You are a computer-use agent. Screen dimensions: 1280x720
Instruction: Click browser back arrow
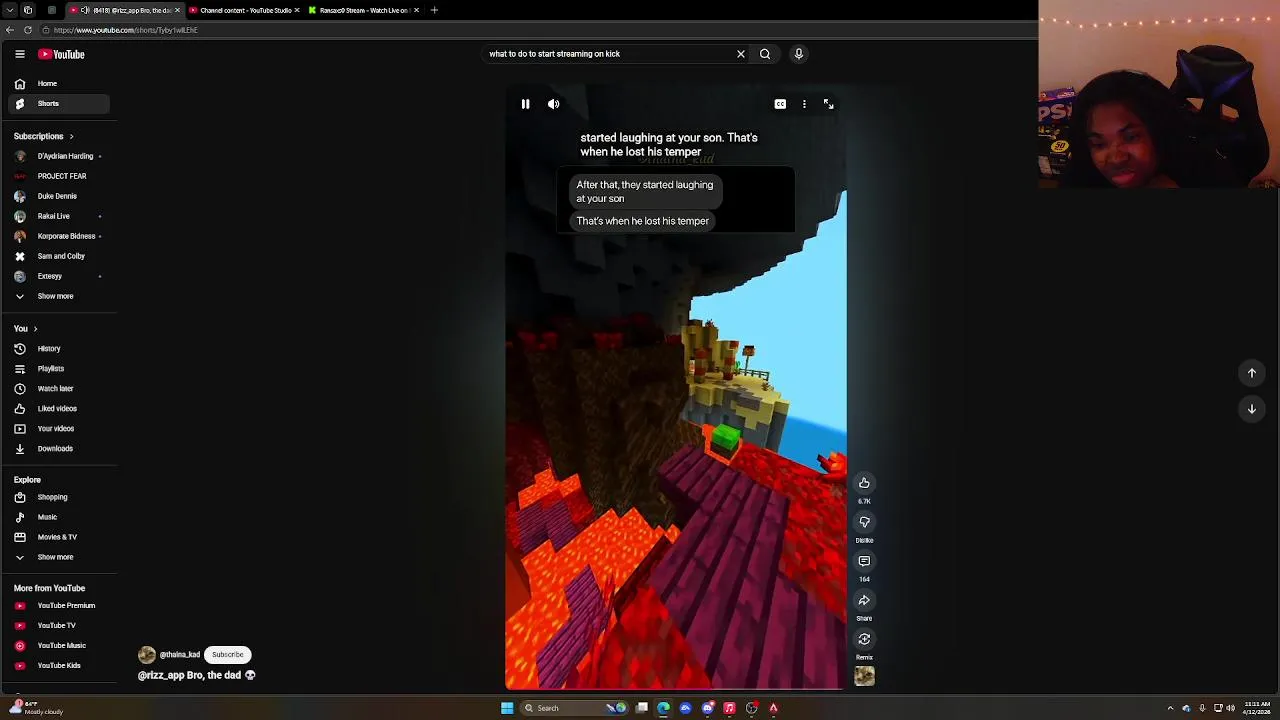tap(10, 30)
